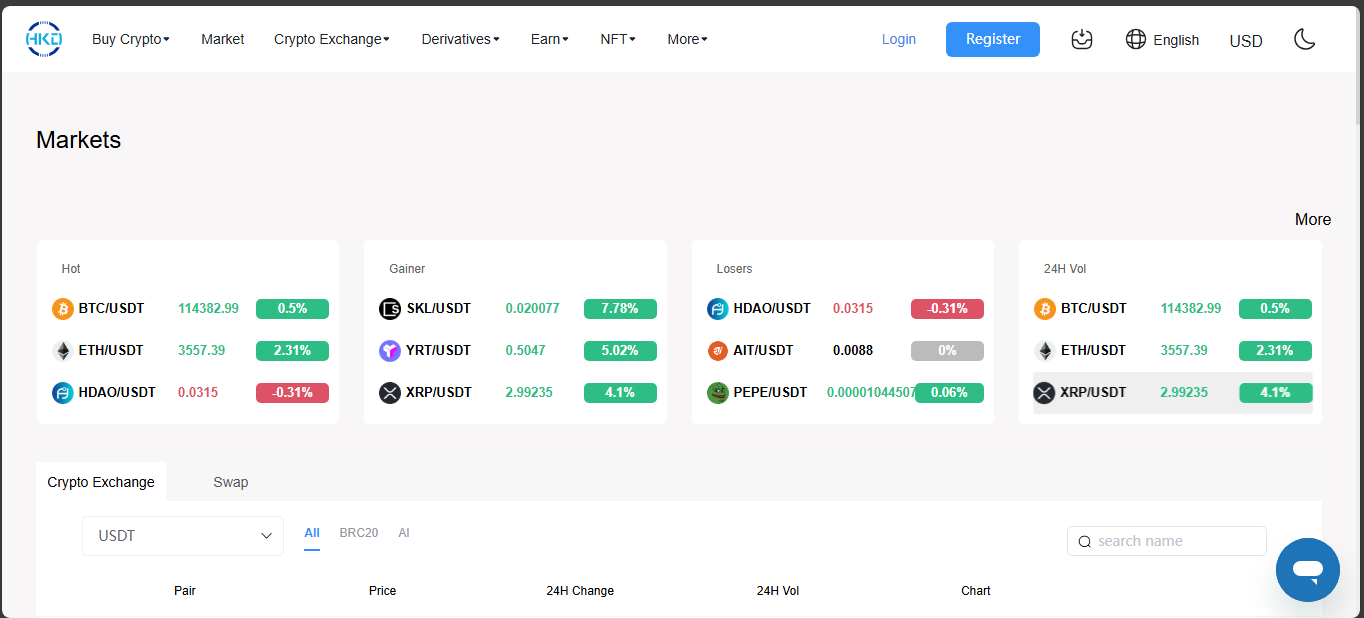Toggle dark mode with the moon icon
This screenshot has height=618, width=1364.
1304,39
